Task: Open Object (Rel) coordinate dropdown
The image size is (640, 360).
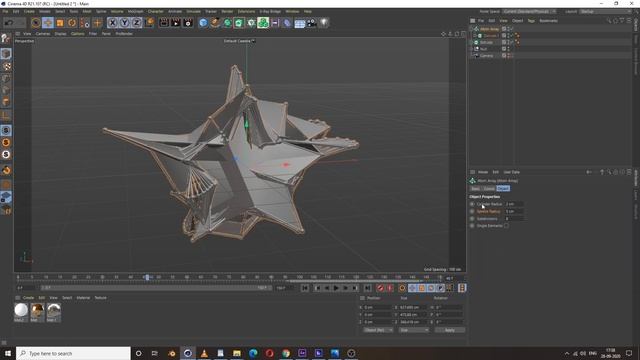Action: [378, 330]
